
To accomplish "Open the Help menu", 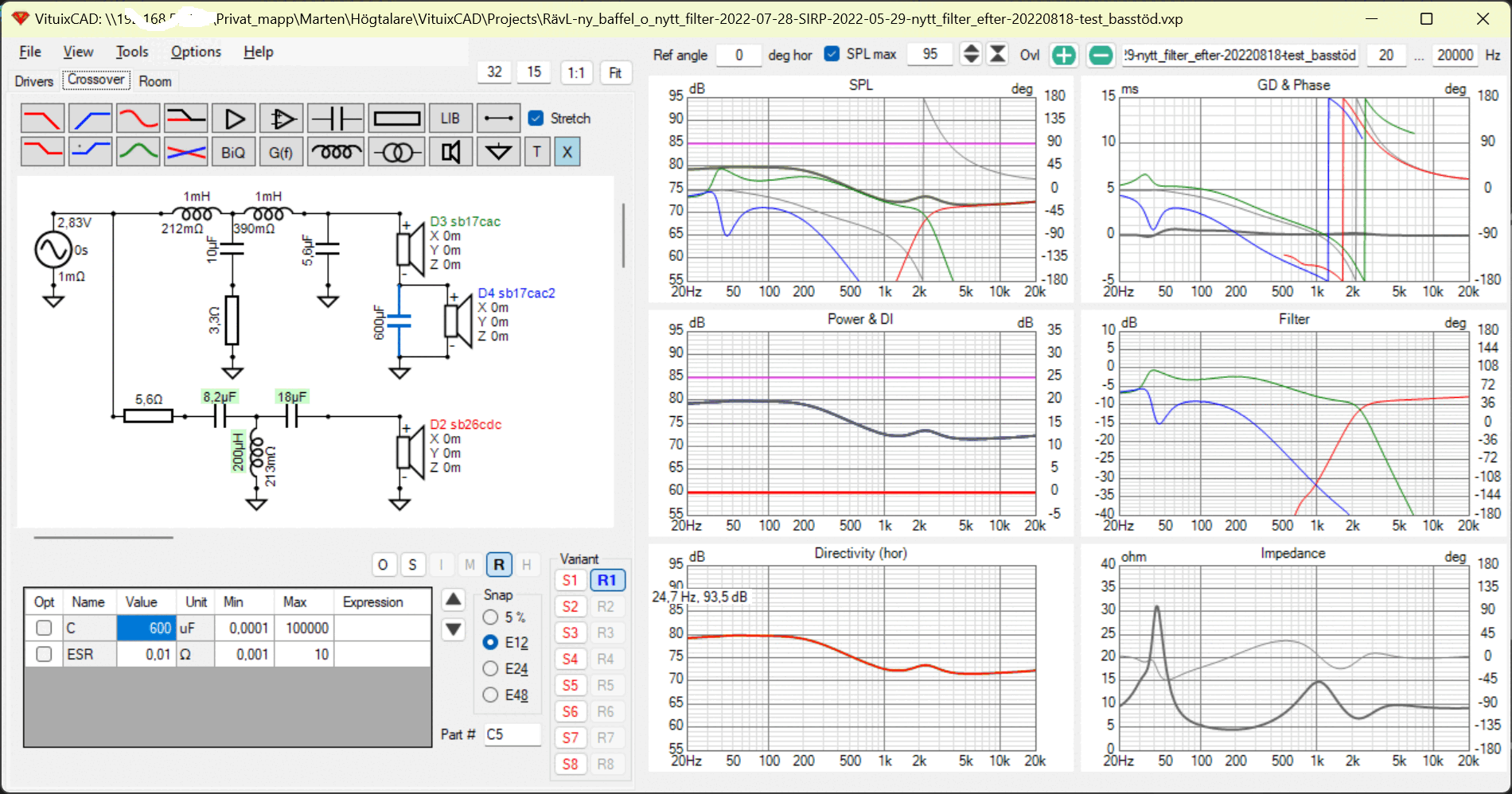I will 259,52.
